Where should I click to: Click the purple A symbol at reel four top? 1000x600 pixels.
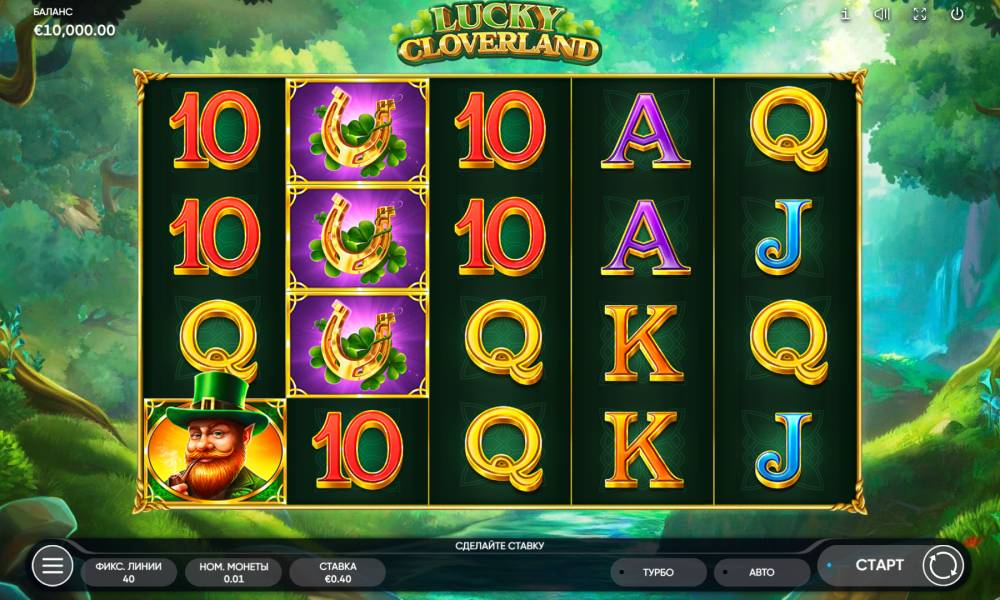[645, 131]
